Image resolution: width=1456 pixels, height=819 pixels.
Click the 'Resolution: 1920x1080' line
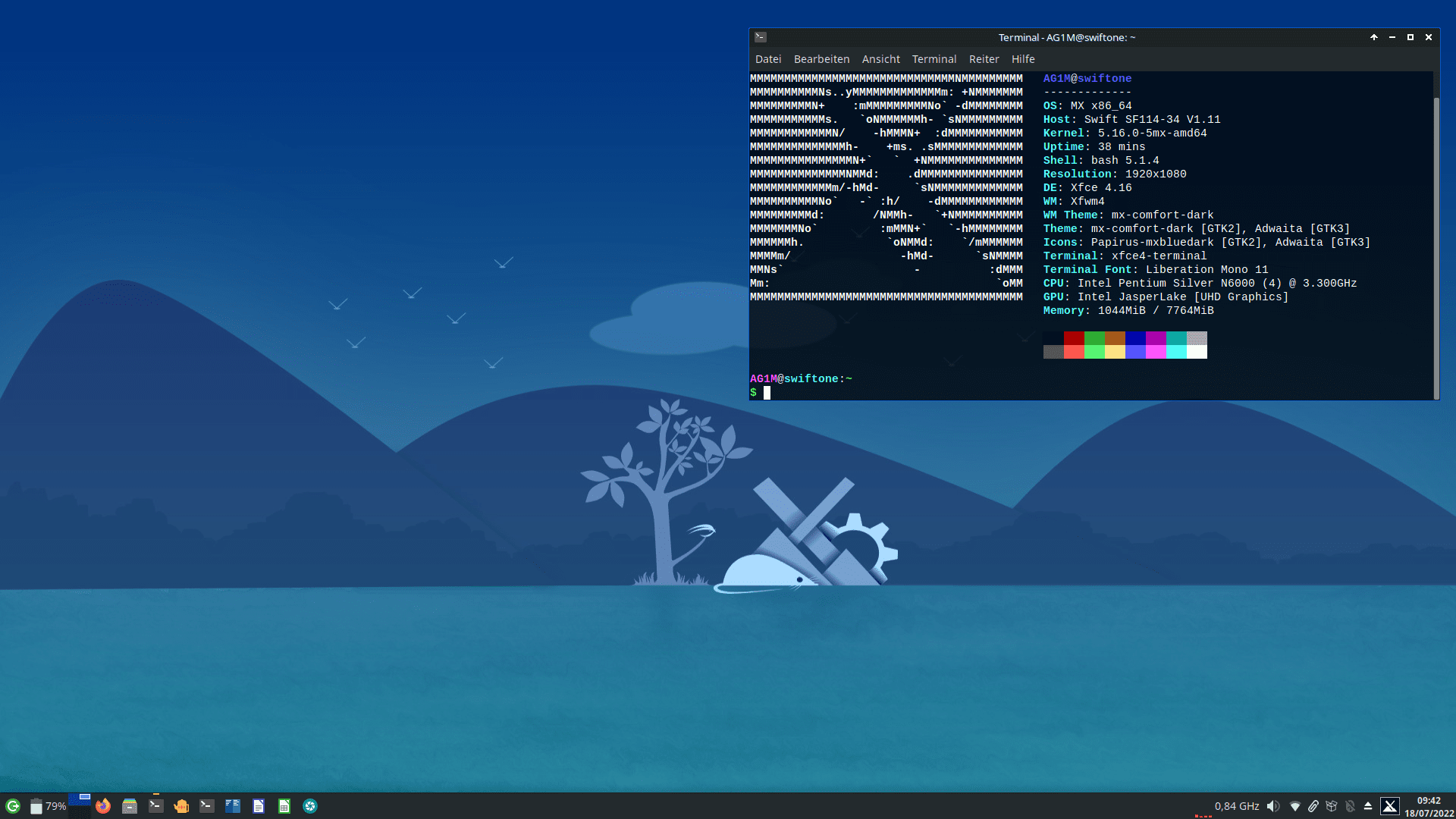(x=1114, y=174)
